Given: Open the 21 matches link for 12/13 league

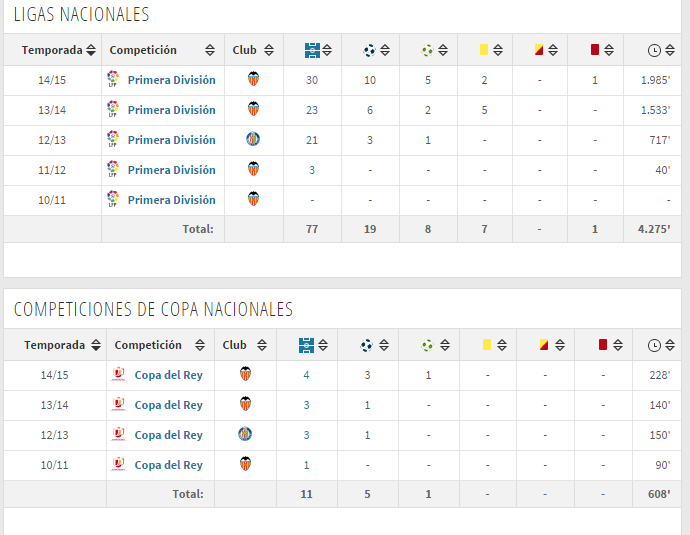Looking at the screenshot, I should point(312,140).
